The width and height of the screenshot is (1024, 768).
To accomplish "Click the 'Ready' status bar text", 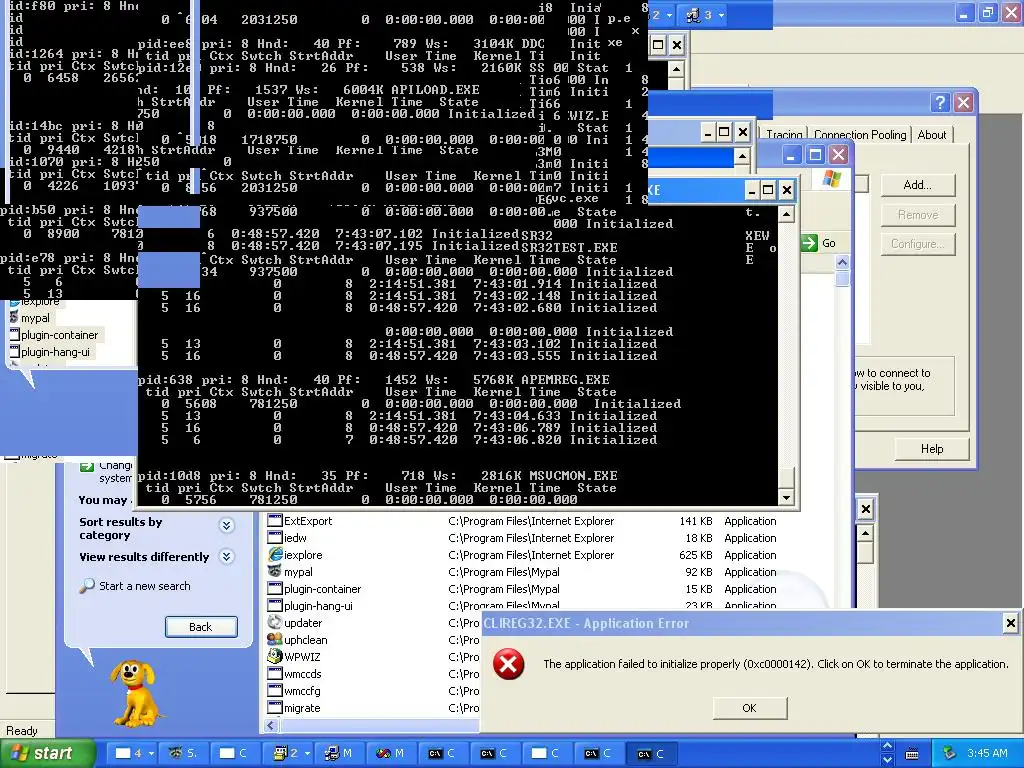I will [x=22, y=731].
